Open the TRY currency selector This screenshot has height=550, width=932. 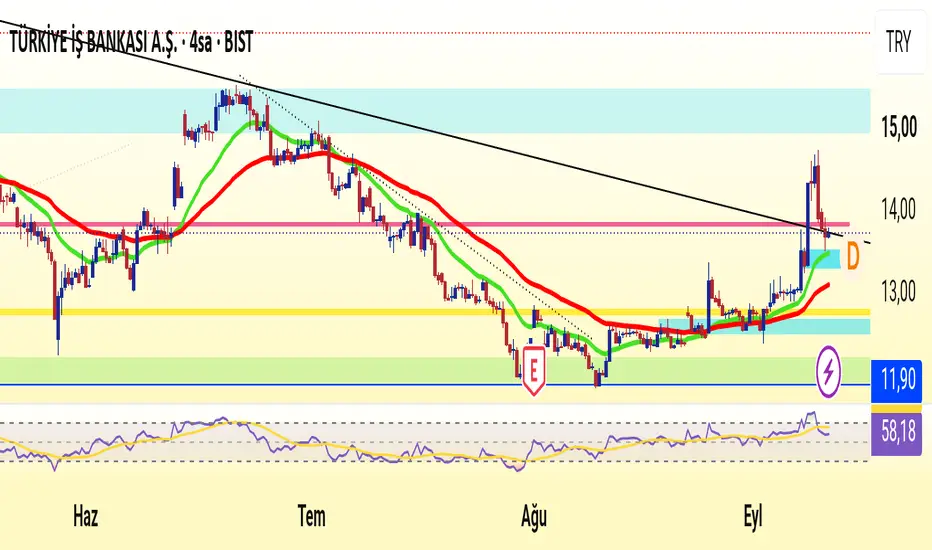(x=898, y=42)
